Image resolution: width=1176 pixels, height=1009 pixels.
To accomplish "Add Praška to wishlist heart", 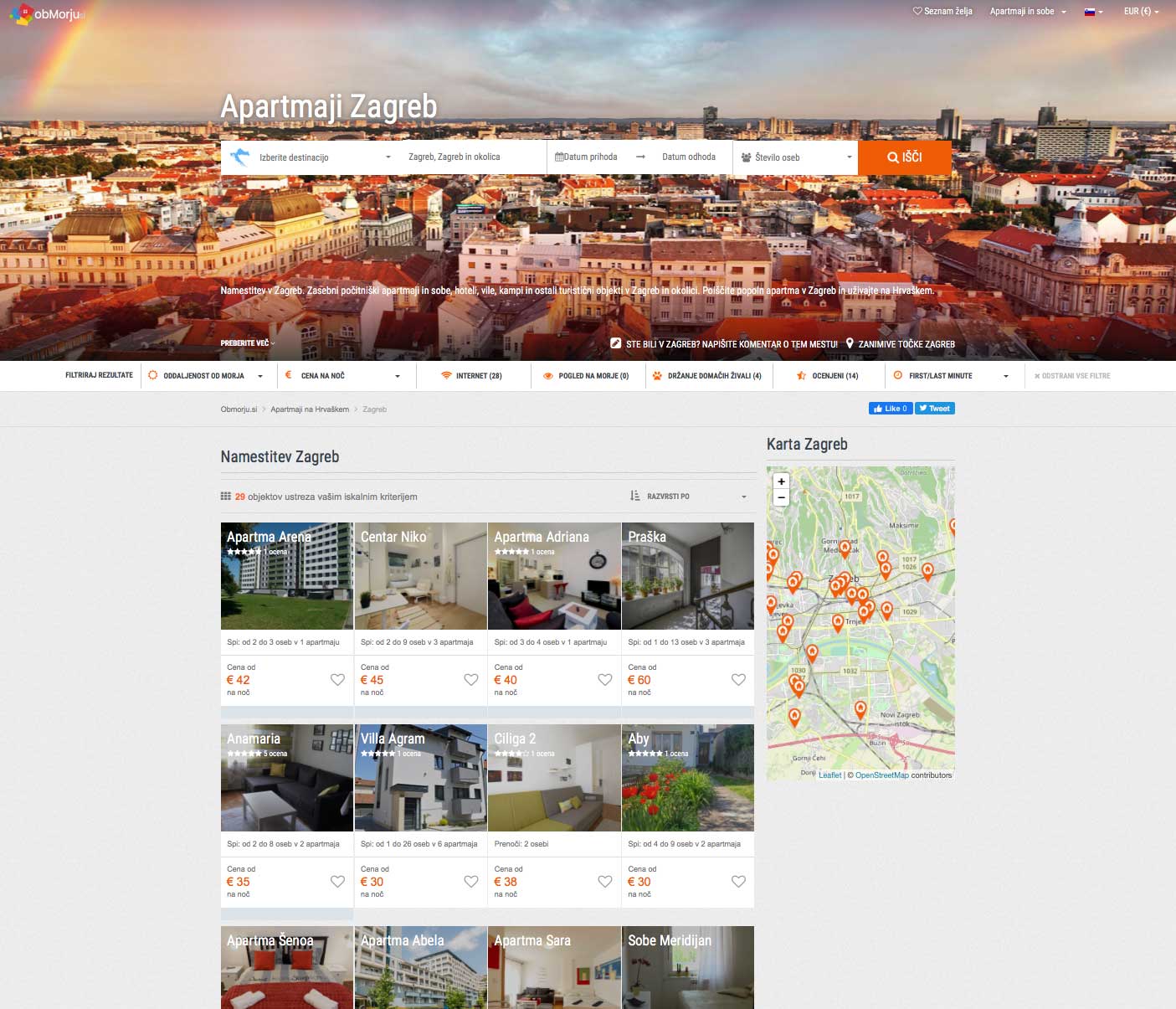I will 738,680.
